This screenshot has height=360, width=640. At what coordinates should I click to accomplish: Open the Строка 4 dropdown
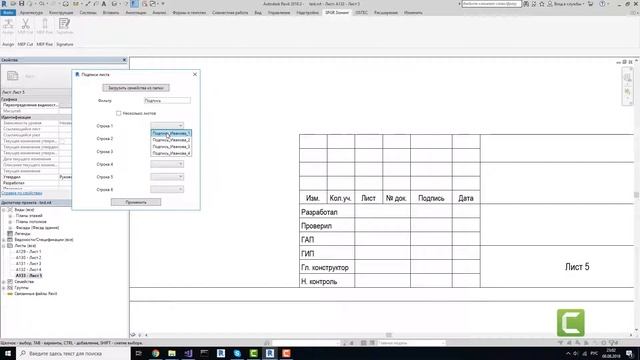pos(167,164)
